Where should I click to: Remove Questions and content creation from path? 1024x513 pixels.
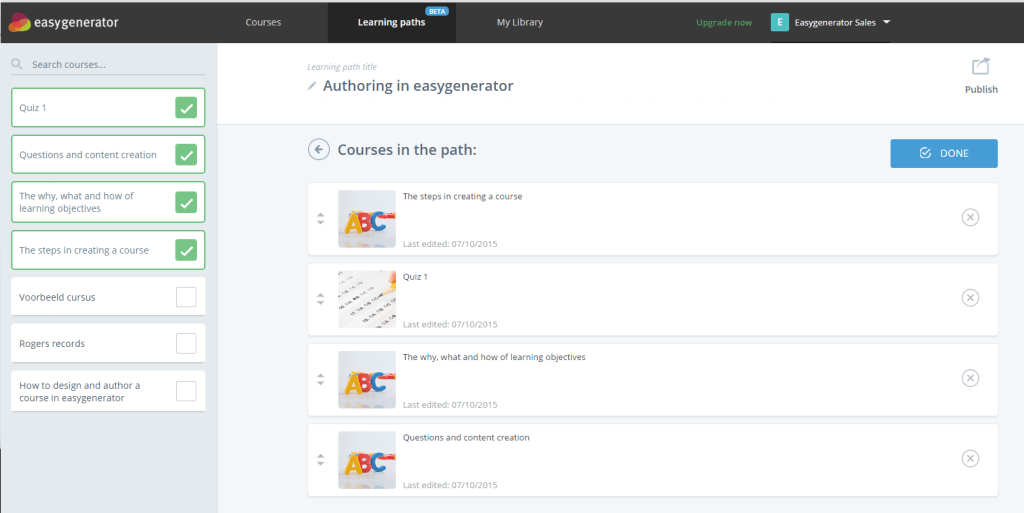tap(970, 458)
